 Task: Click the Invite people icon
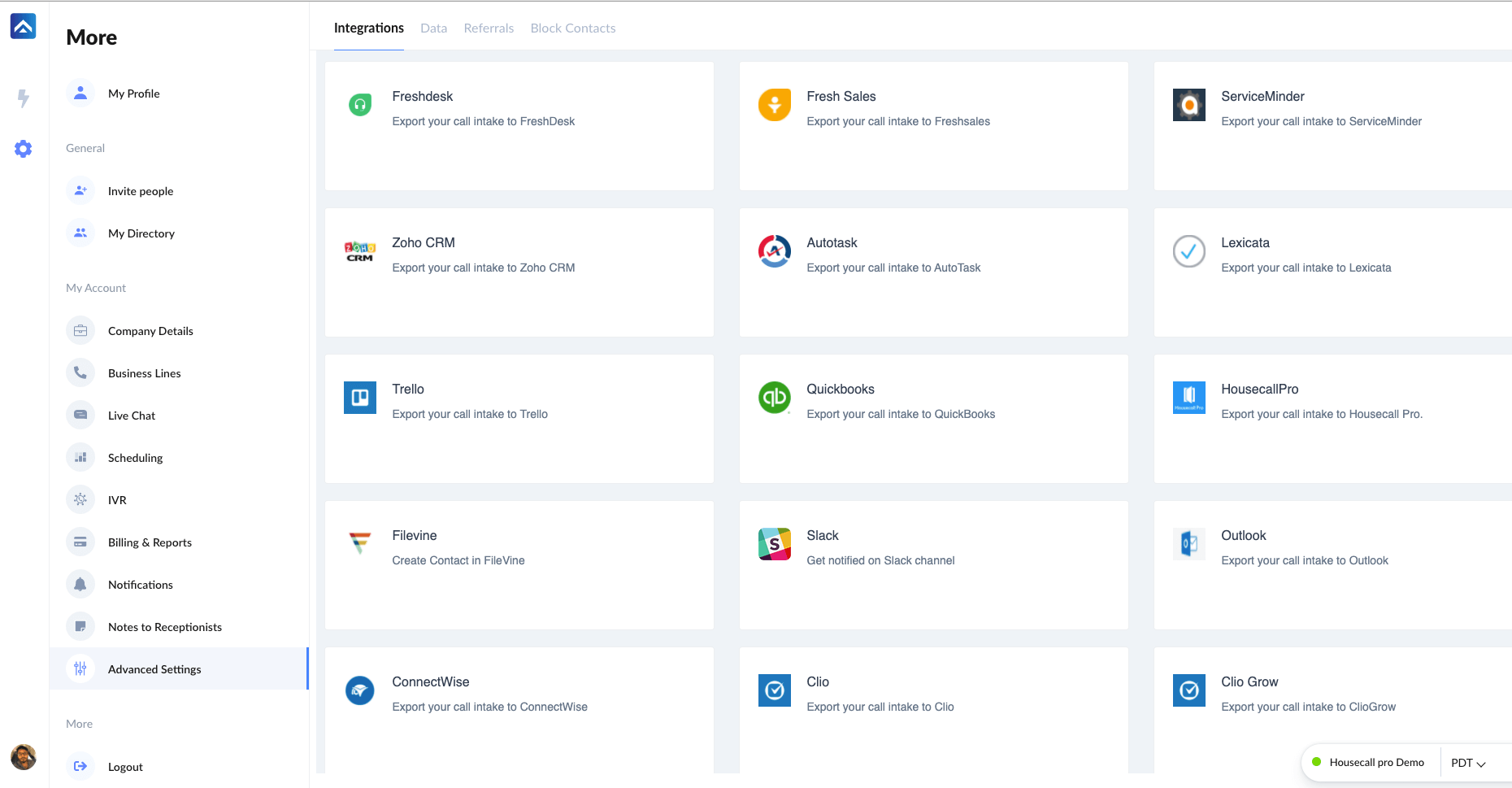(x=80, y=191)
